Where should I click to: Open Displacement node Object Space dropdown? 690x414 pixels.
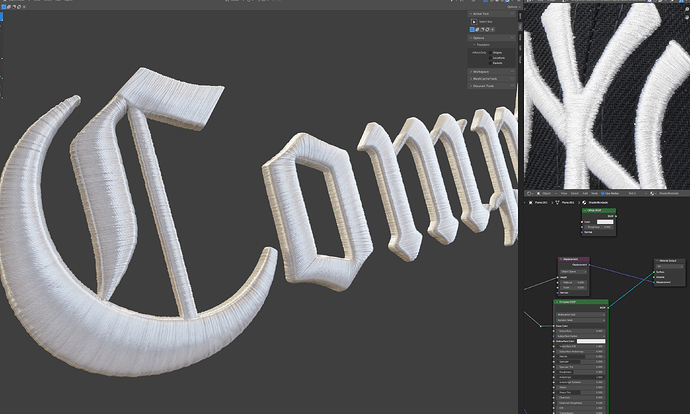pyautogui.click(x=573, y=271)
